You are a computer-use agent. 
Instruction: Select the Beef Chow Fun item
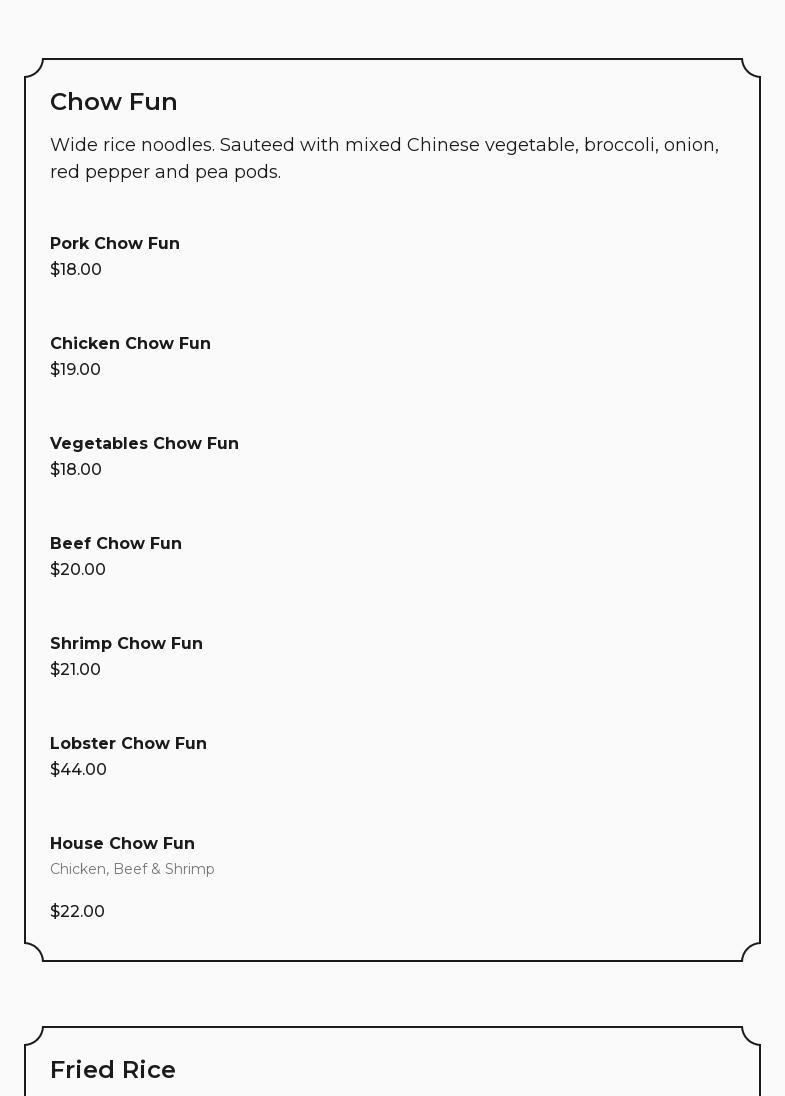click(116, 544)
